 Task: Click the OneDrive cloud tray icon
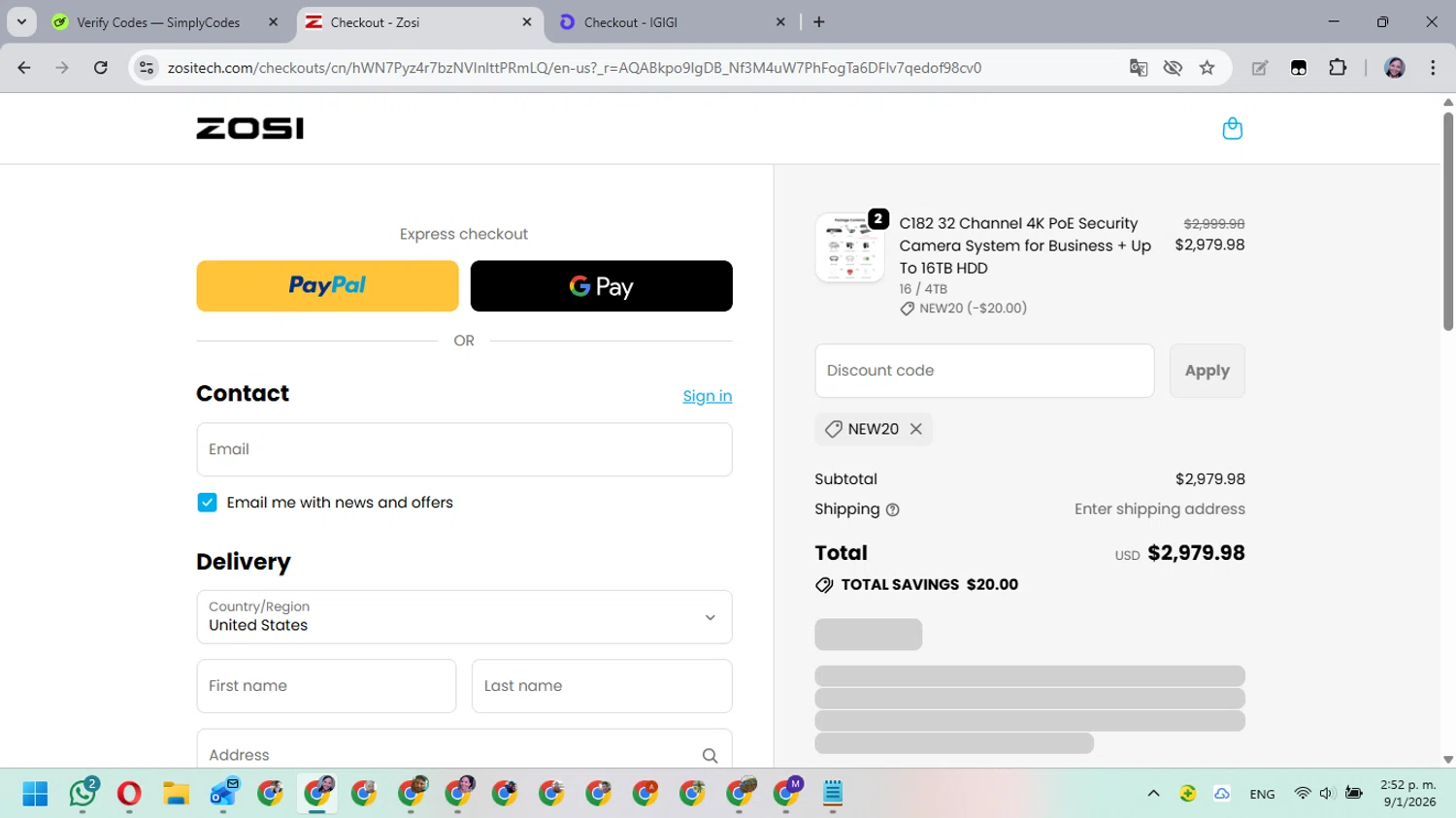coord(1222,794)
